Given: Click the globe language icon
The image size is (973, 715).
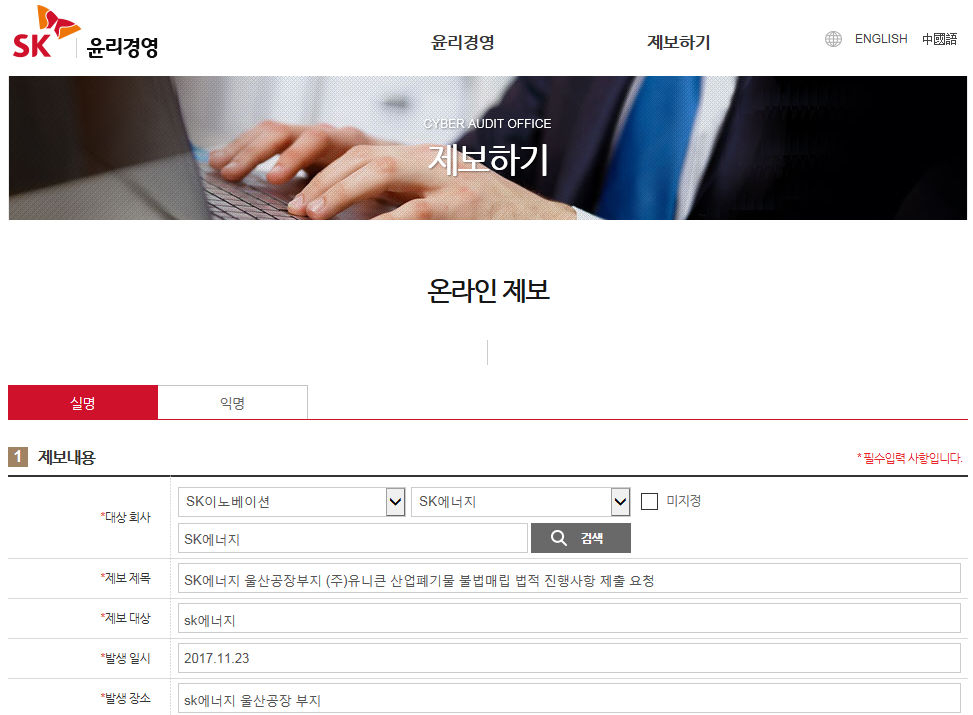Looking at the screenshot, I should [833, 39].
